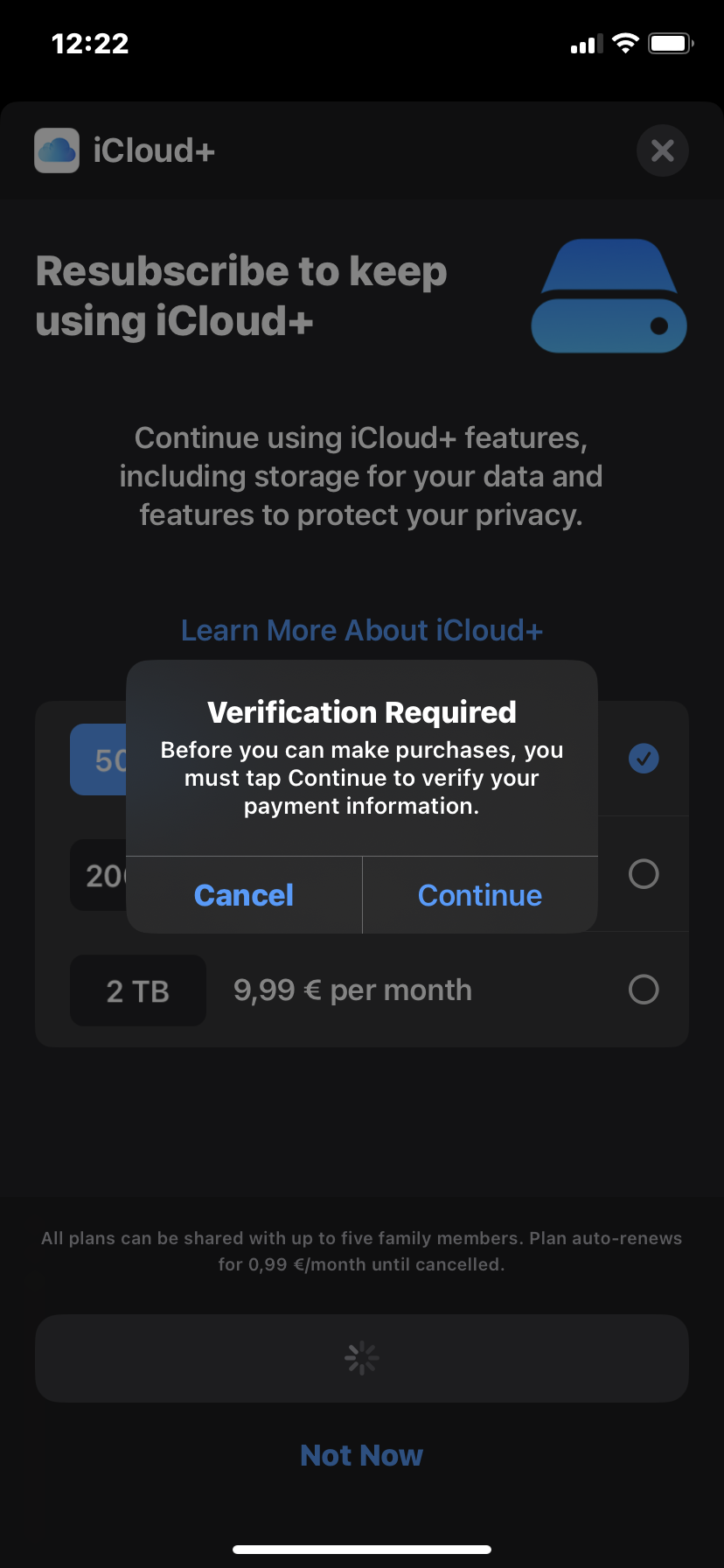Tap Not Now to dismiss offer
Viewport: 724px width, 1568px height.
(361, 1455)
